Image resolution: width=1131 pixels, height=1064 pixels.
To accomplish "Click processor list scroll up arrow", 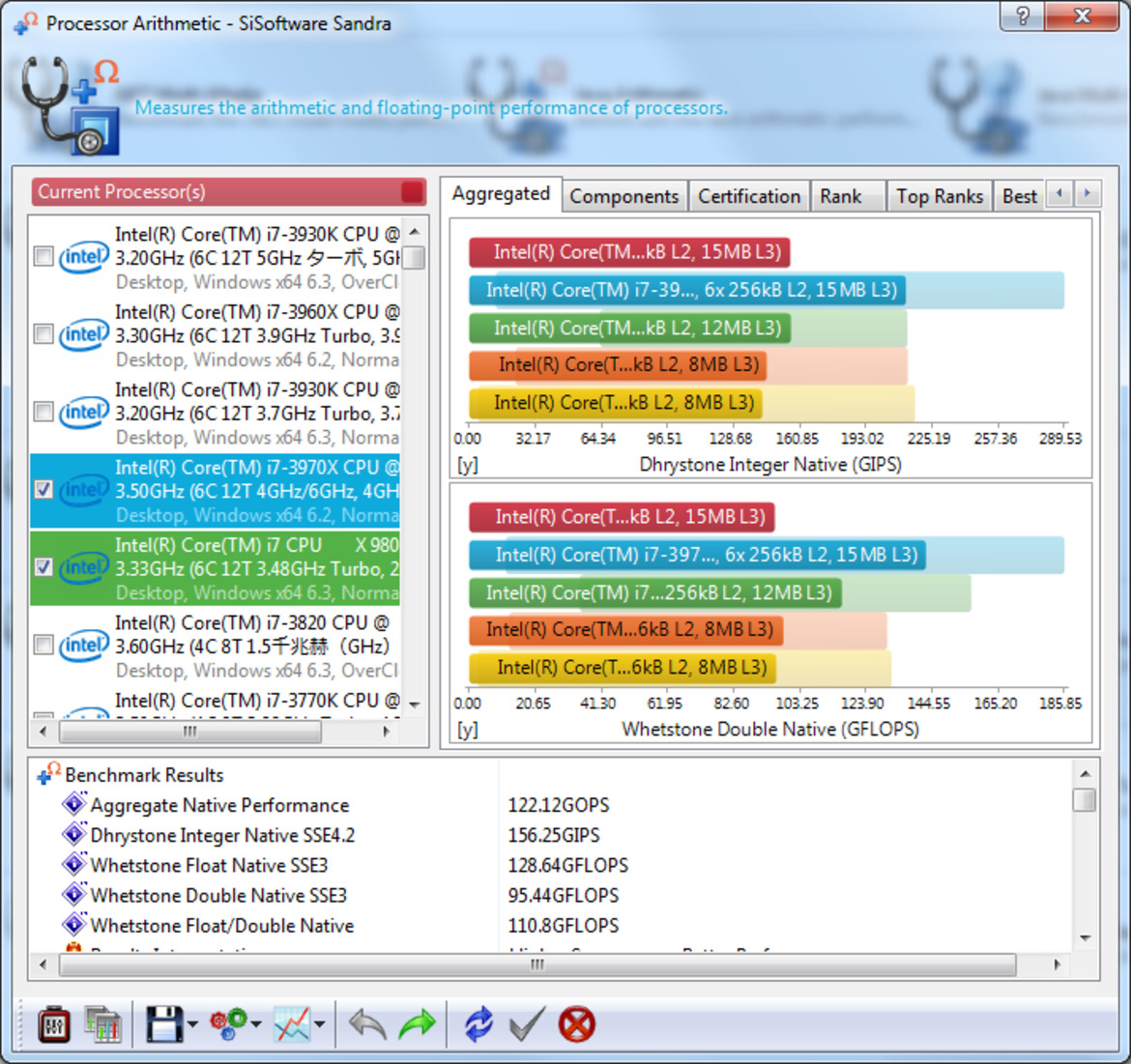I will point(414,231).
